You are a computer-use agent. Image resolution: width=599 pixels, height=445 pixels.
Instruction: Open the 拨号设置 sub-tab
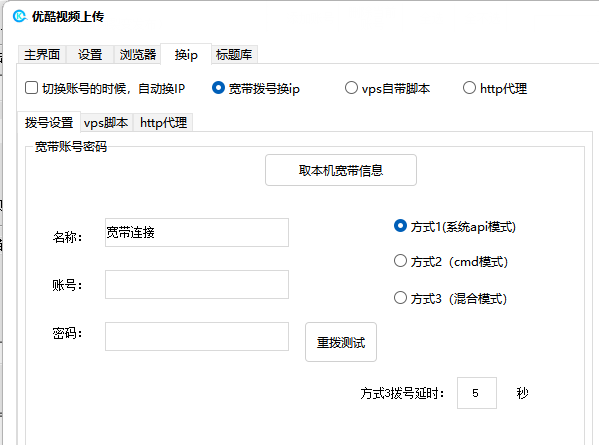point(49,122)
